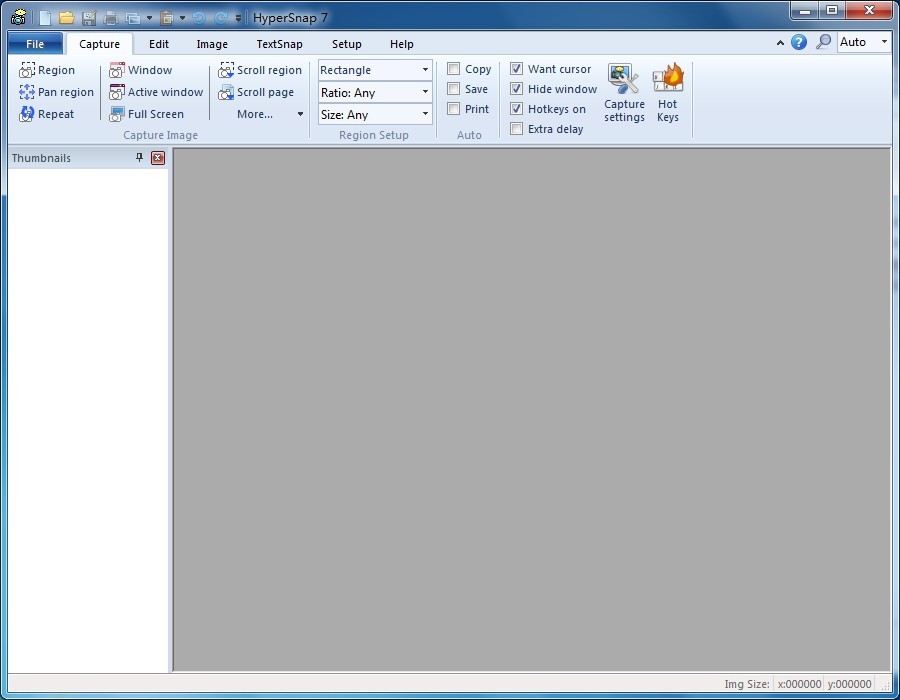The width and height of the screenshot is (900, 700).
Task: Expand the Ratio: Any dropdown
Action: tap(425, 92)
